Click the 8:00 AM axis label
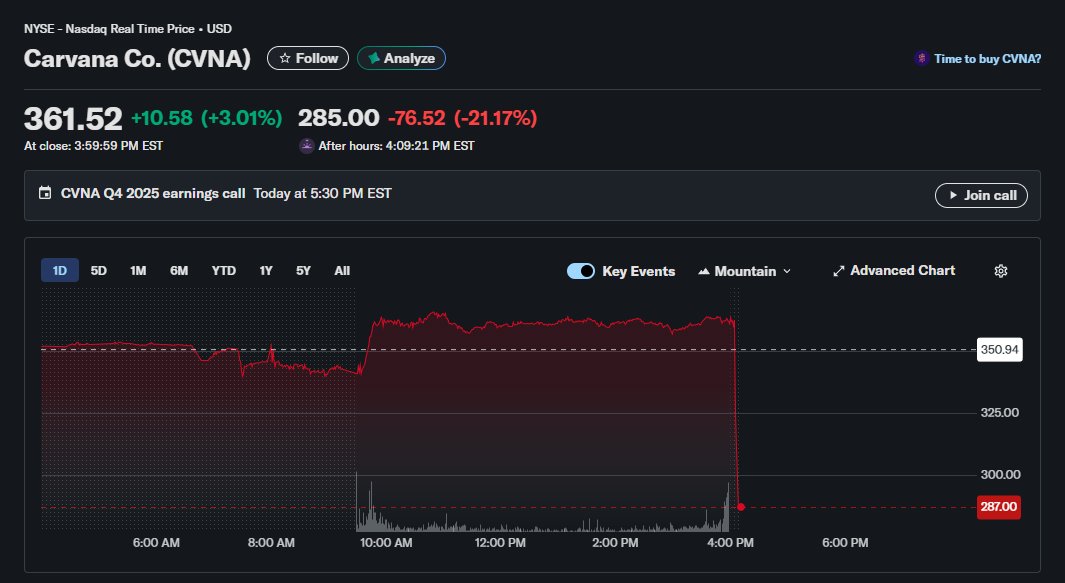The height and width of the screenshot is (583, 1065). (271, 543)
